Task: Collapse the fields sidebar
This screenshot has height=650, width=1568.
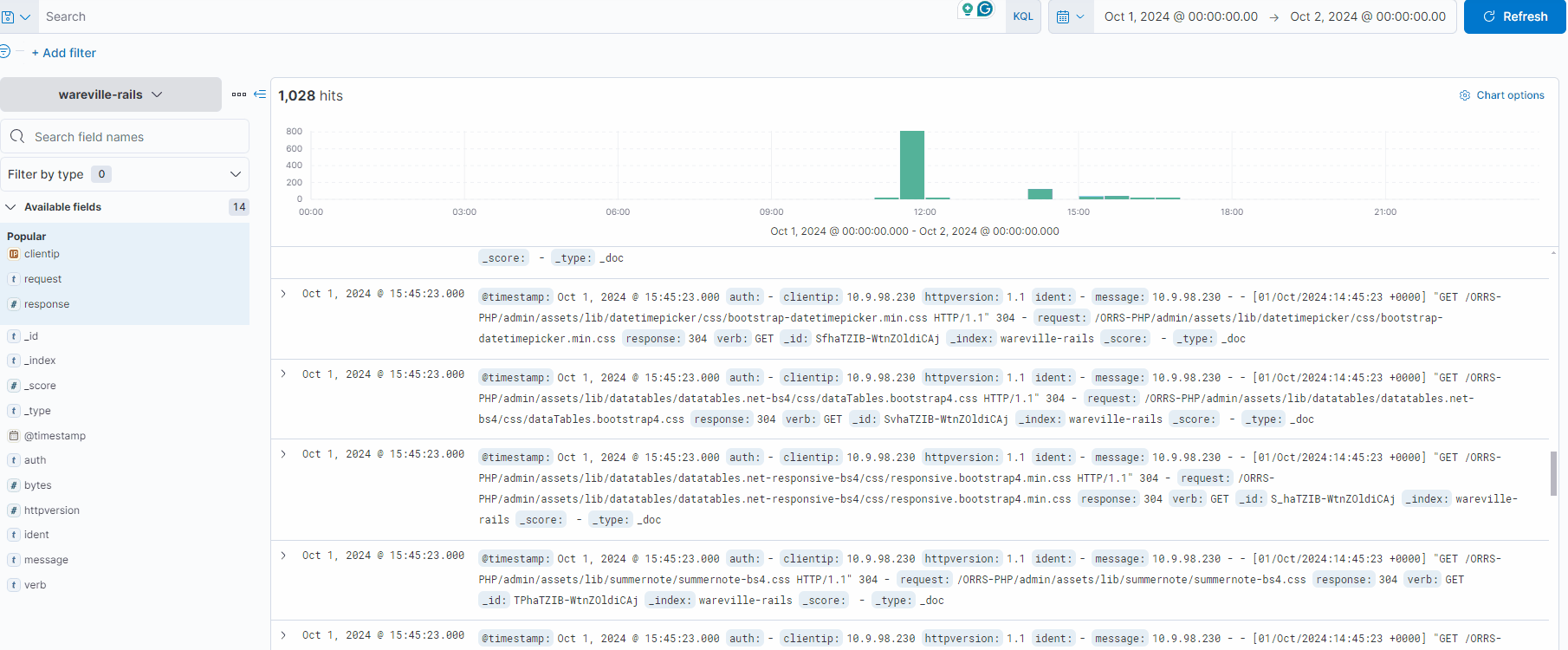Action: tap(260, 94)
